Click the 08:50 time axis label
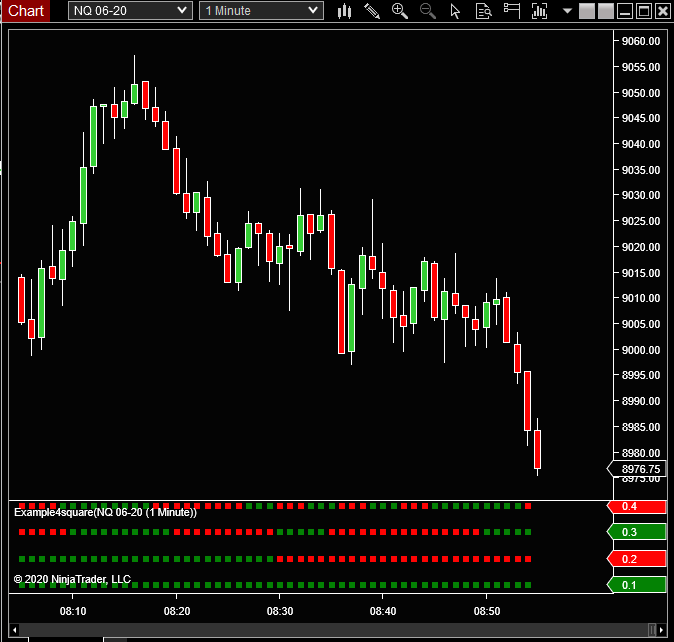 [487, 611]
